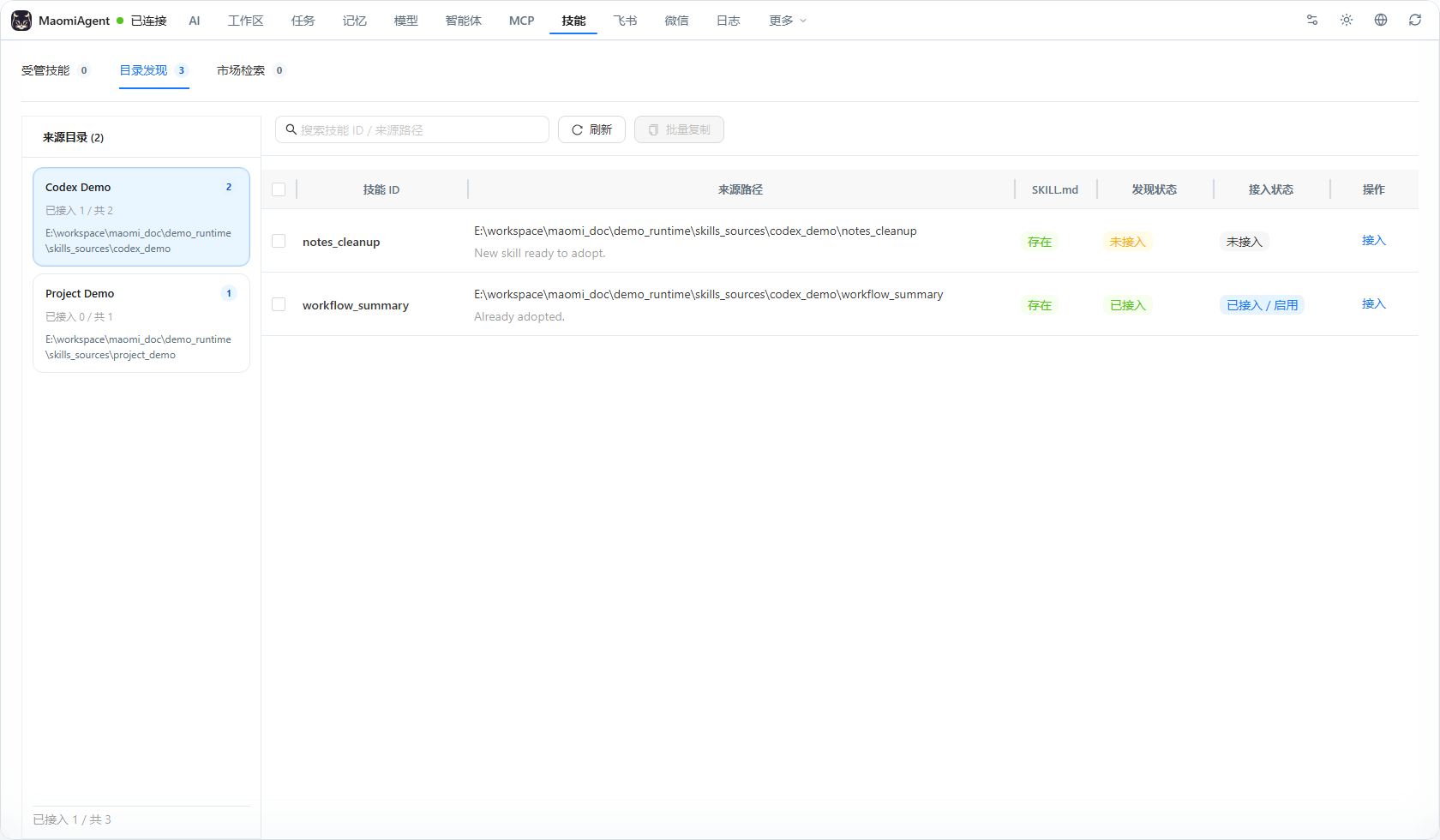The width and height of the screenshot is (1440, 840).
Task: Click the count badge on Codex Demo card
Action: 229,187
